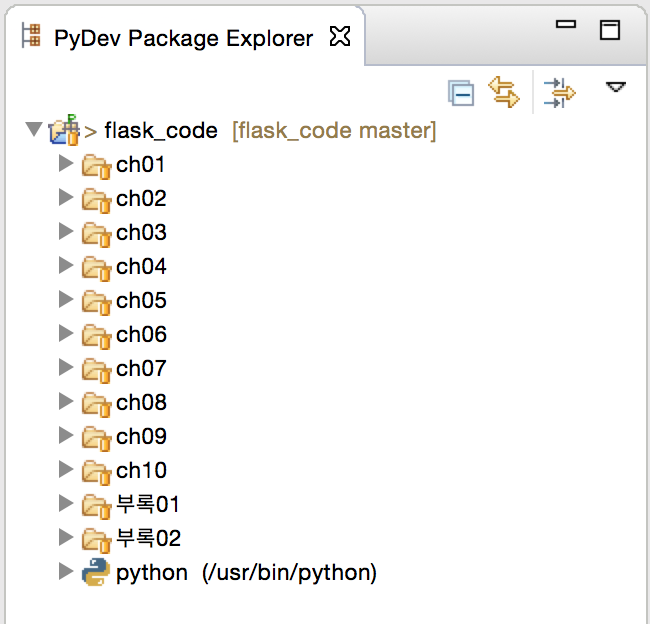Click the Collapse All toolbar icon

tap(461, 93)
